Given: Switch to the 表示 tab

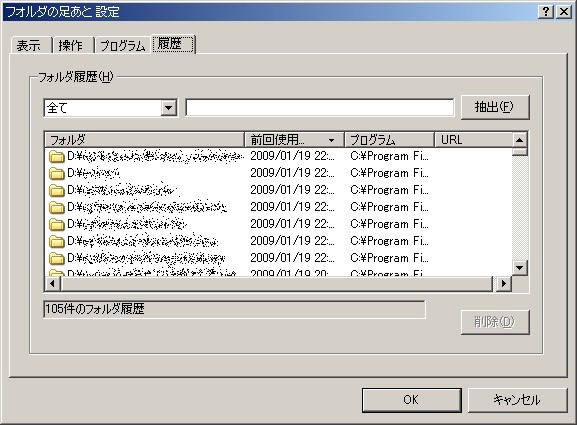Looking at the screenshot, I should click(29, 46).
